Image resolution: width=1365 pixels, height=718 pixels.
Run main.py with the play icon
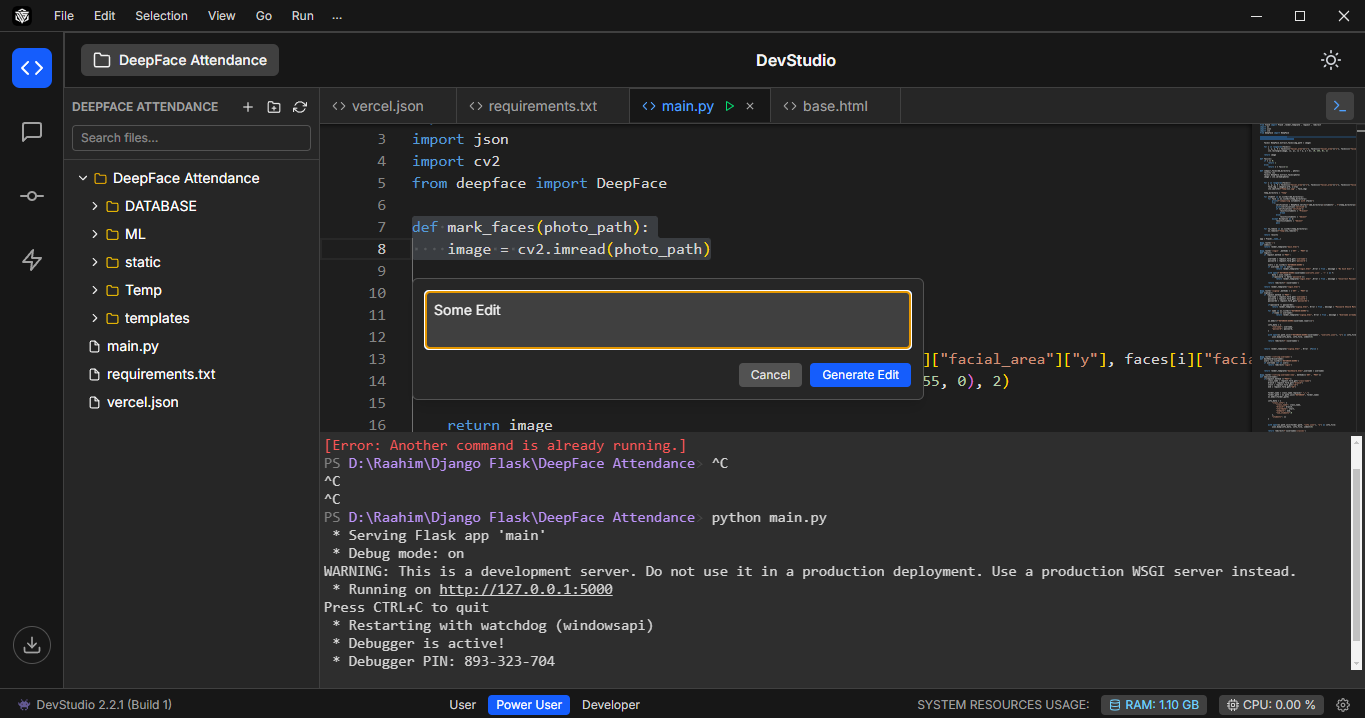tap(730, 106)
